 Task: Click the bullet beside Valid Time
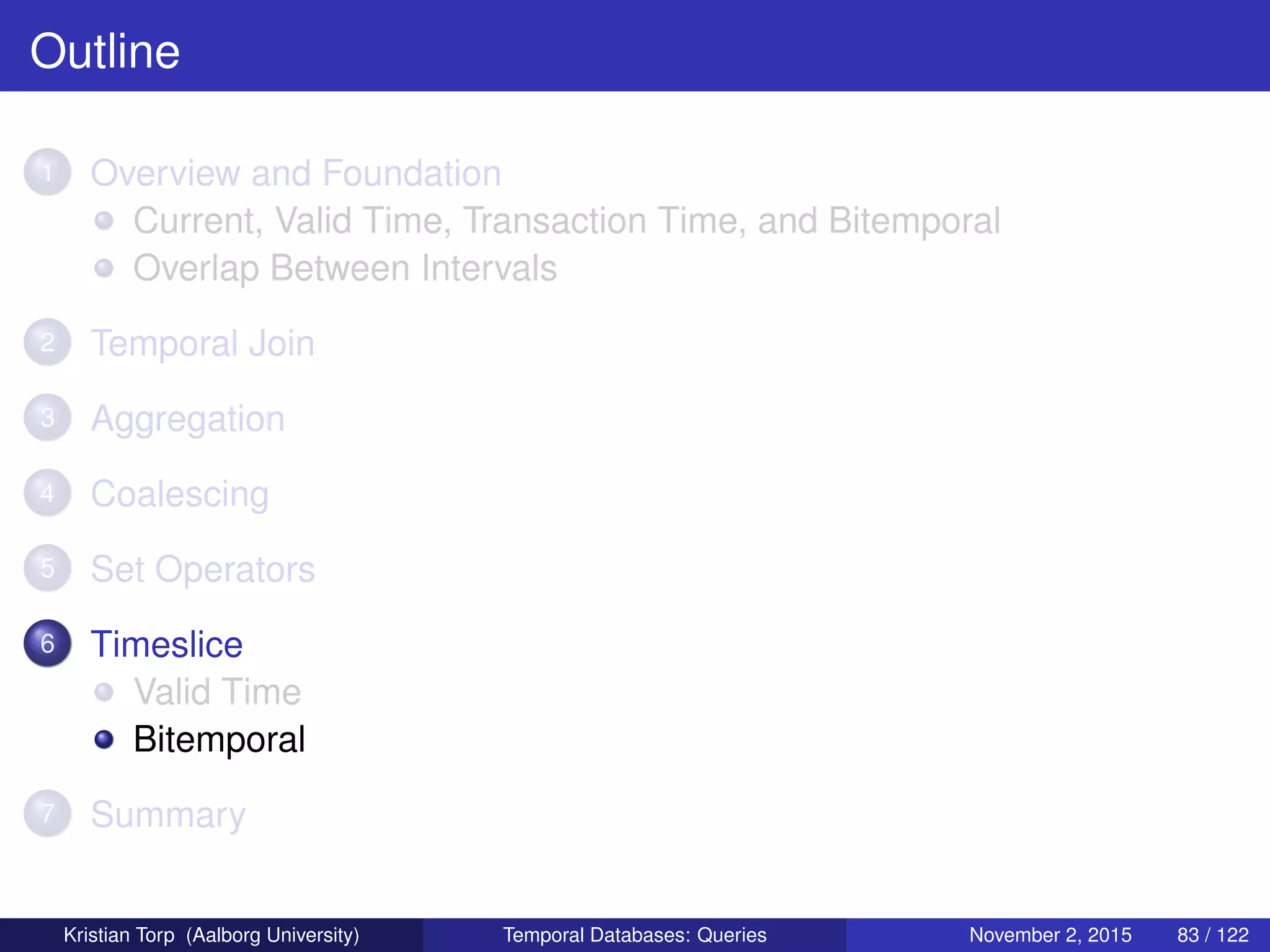[x=104, y=692]
